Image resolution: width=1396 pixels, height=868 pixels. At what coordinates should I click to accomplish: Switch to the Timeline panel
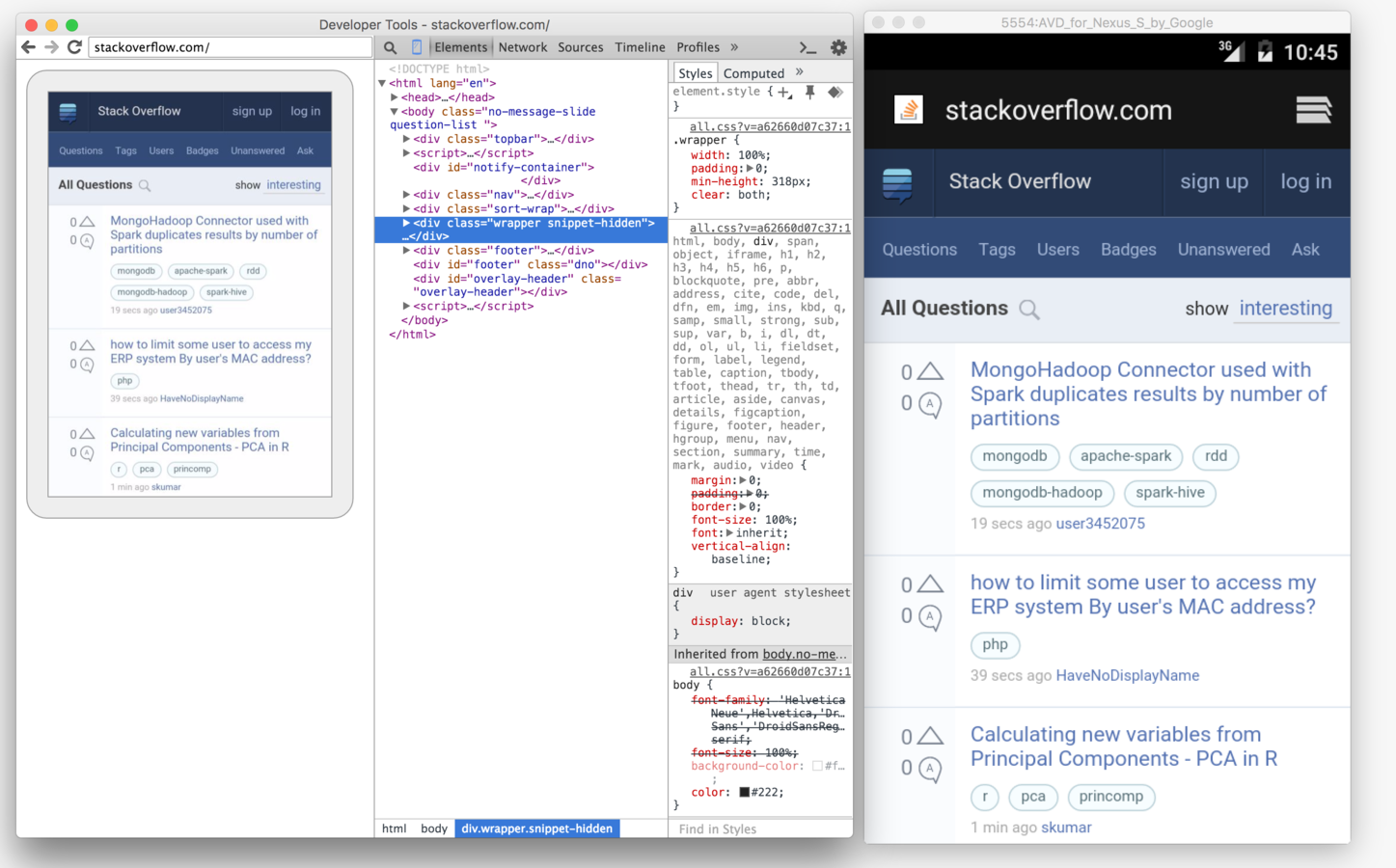tap(640, 47)
